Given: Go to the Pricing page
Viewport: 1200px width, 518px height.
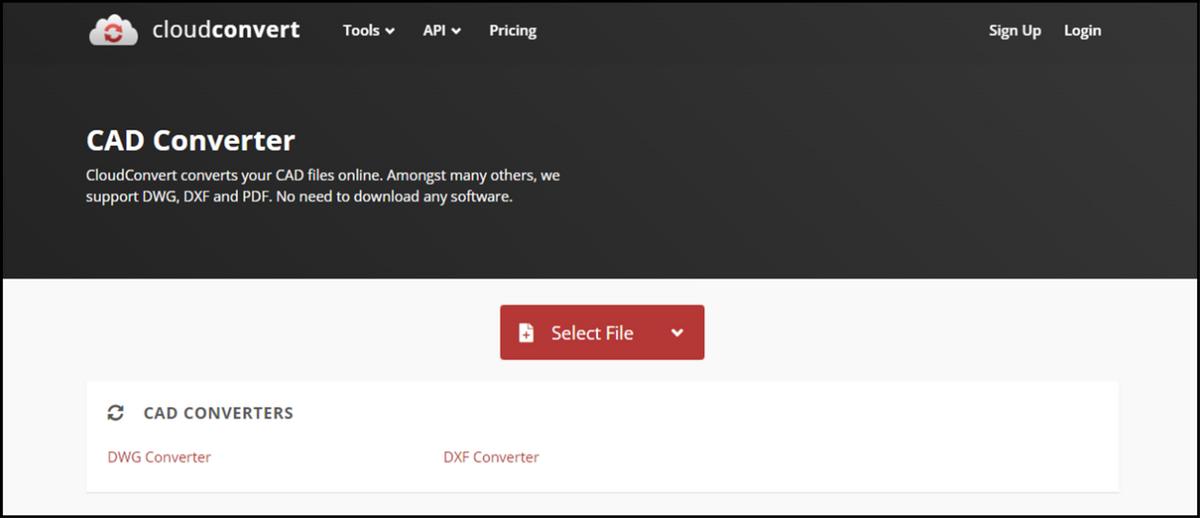Looking at the screenshot, I should [512, 30].
